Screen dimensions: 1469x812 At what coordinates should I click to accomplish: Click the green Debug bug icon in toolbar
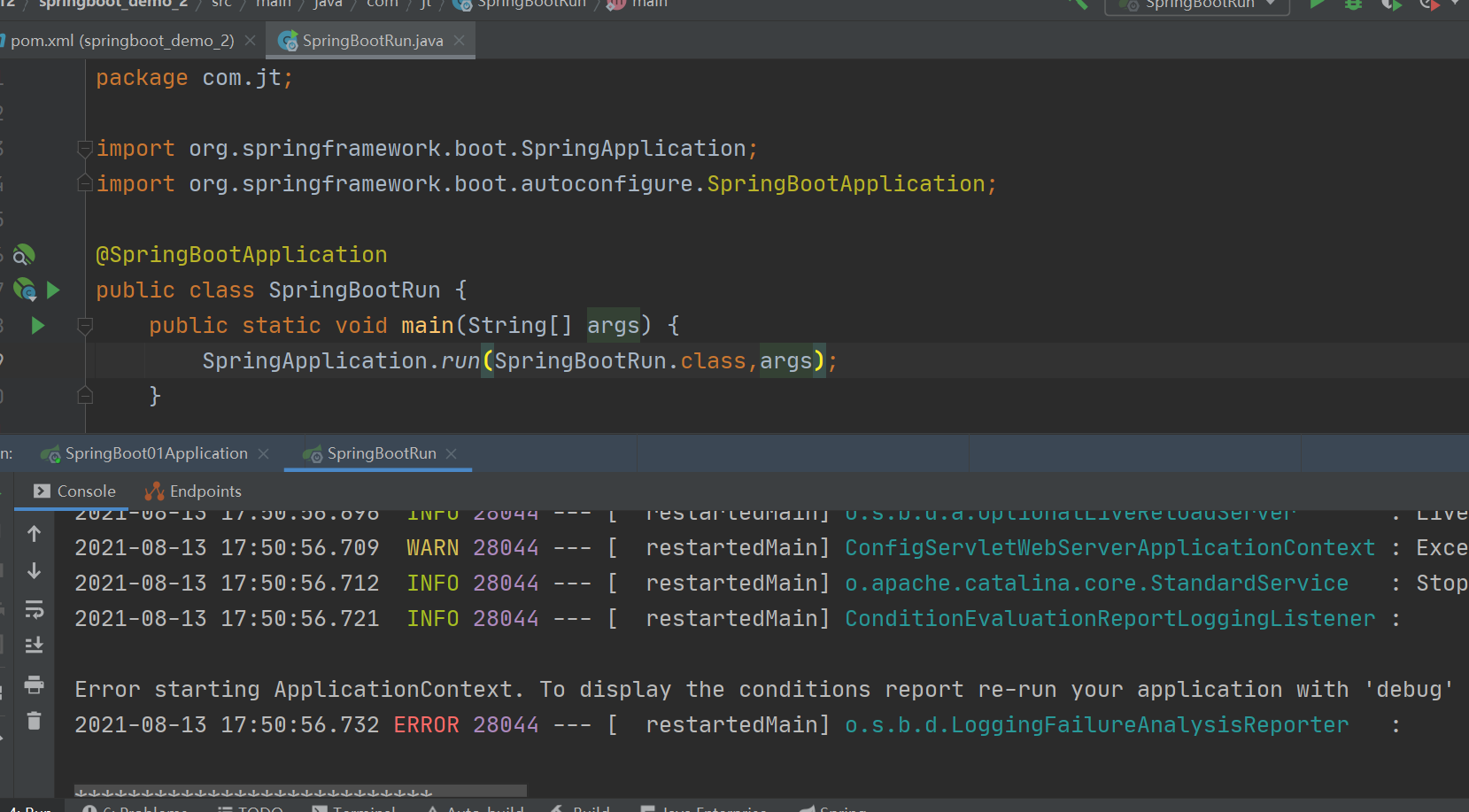(x=1353, y=4)
